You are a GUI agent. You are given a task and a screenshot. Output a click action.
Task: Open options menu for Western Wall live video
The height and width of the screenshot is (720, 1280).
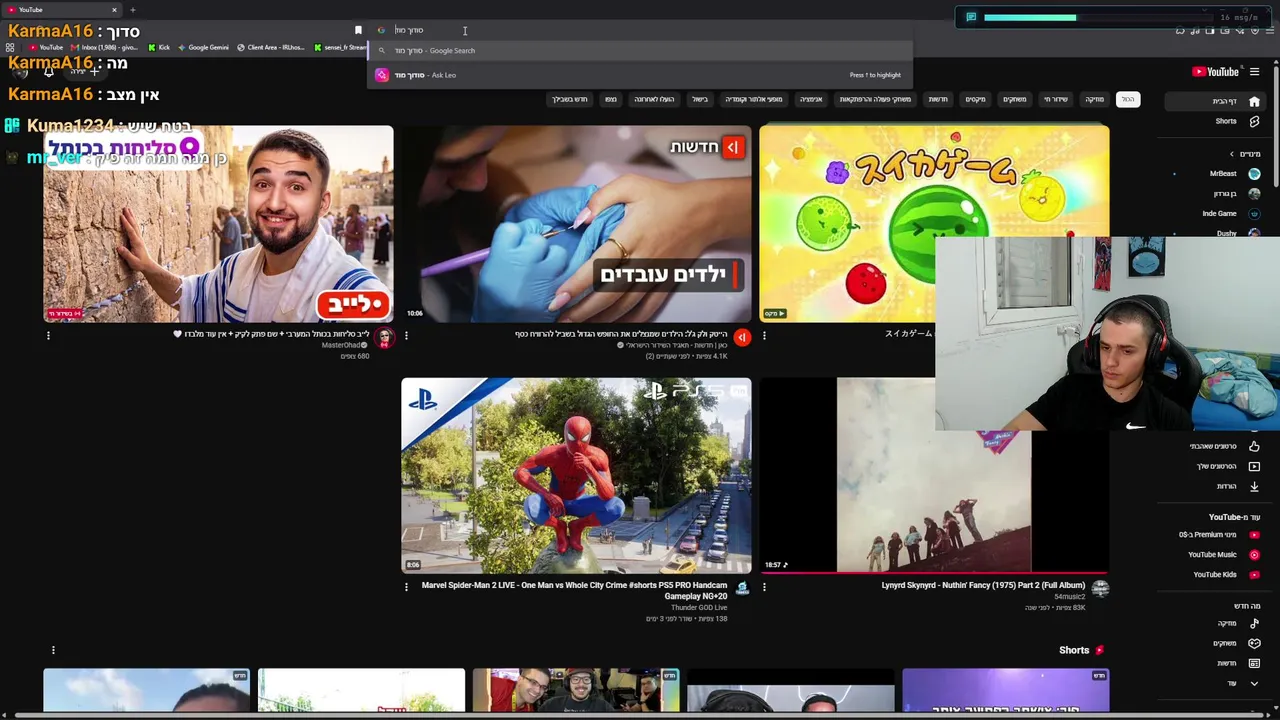48,335
